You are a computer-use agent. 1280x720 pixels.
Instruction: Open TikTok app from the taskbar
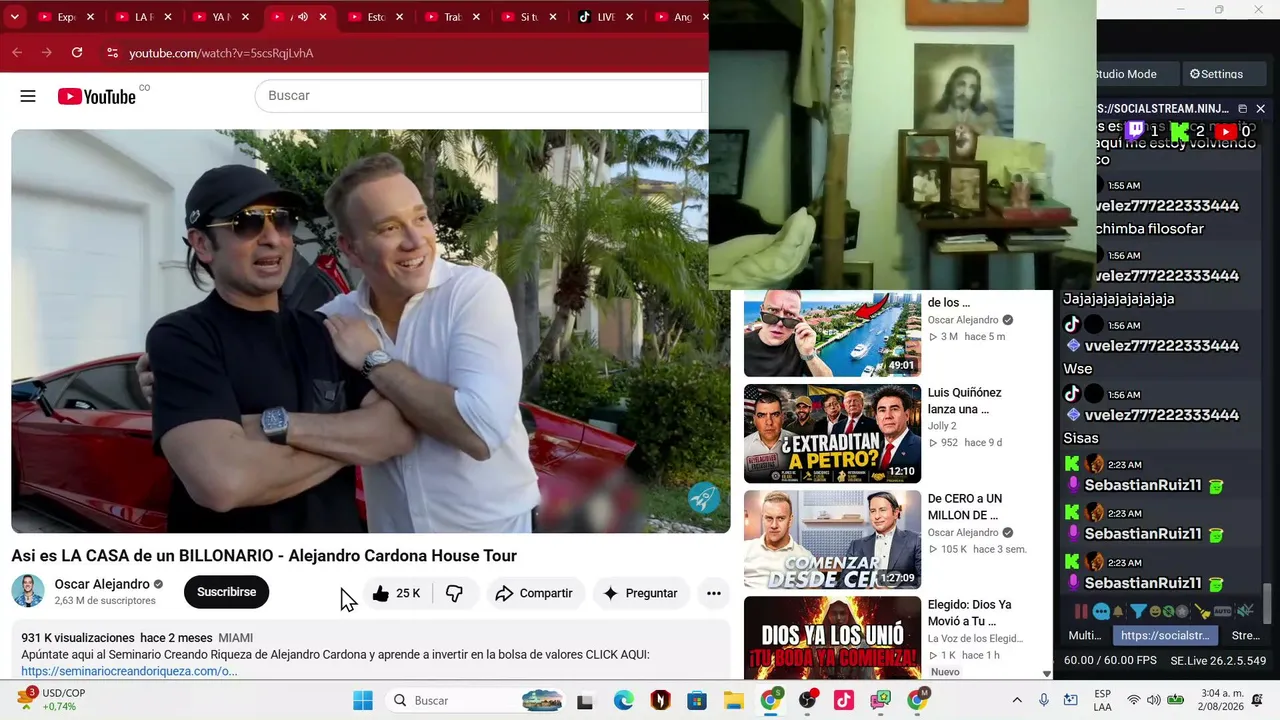pos(844,700)
